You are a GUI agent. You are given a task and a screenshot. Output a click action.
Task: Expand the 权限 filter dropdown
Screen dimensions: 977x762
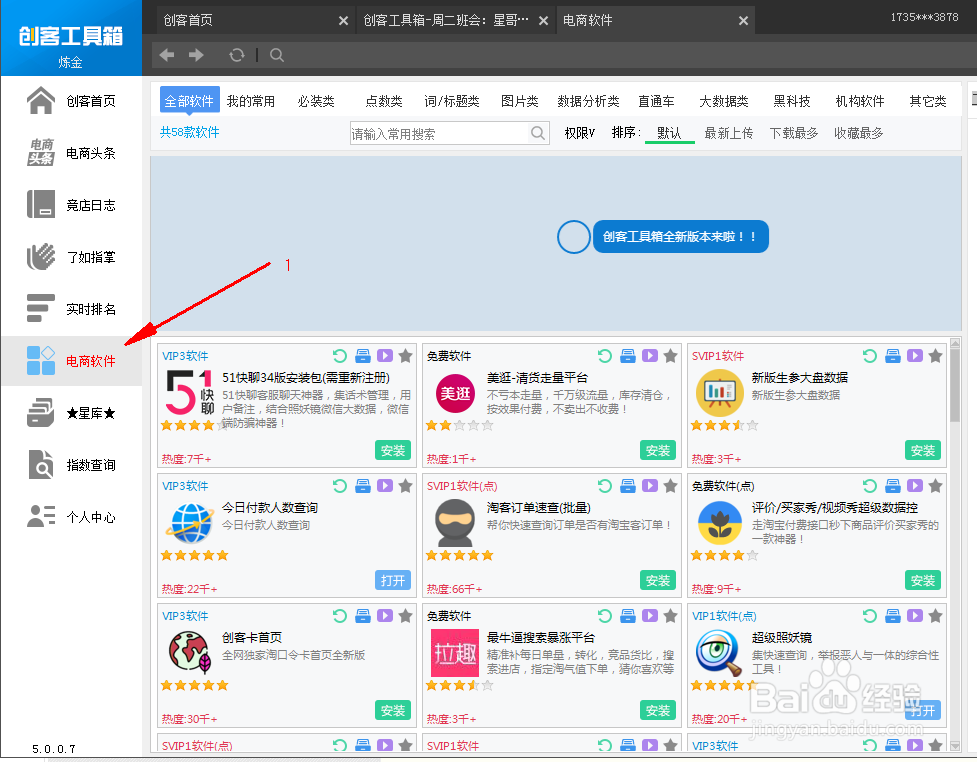tap(579, 133)
